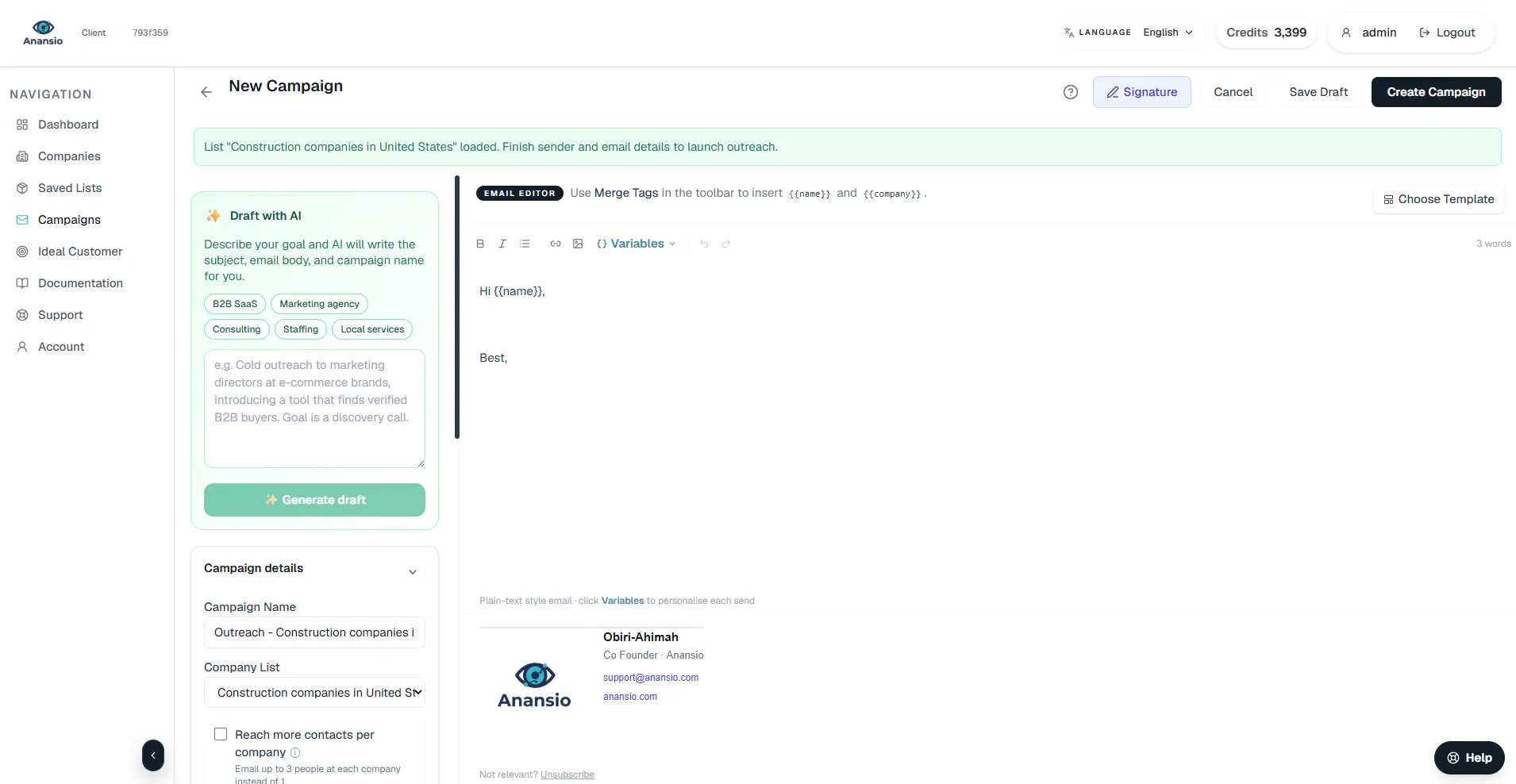Open Campaigns from navigation
This screenshot has height=784, width=1516.
point(69,220)
